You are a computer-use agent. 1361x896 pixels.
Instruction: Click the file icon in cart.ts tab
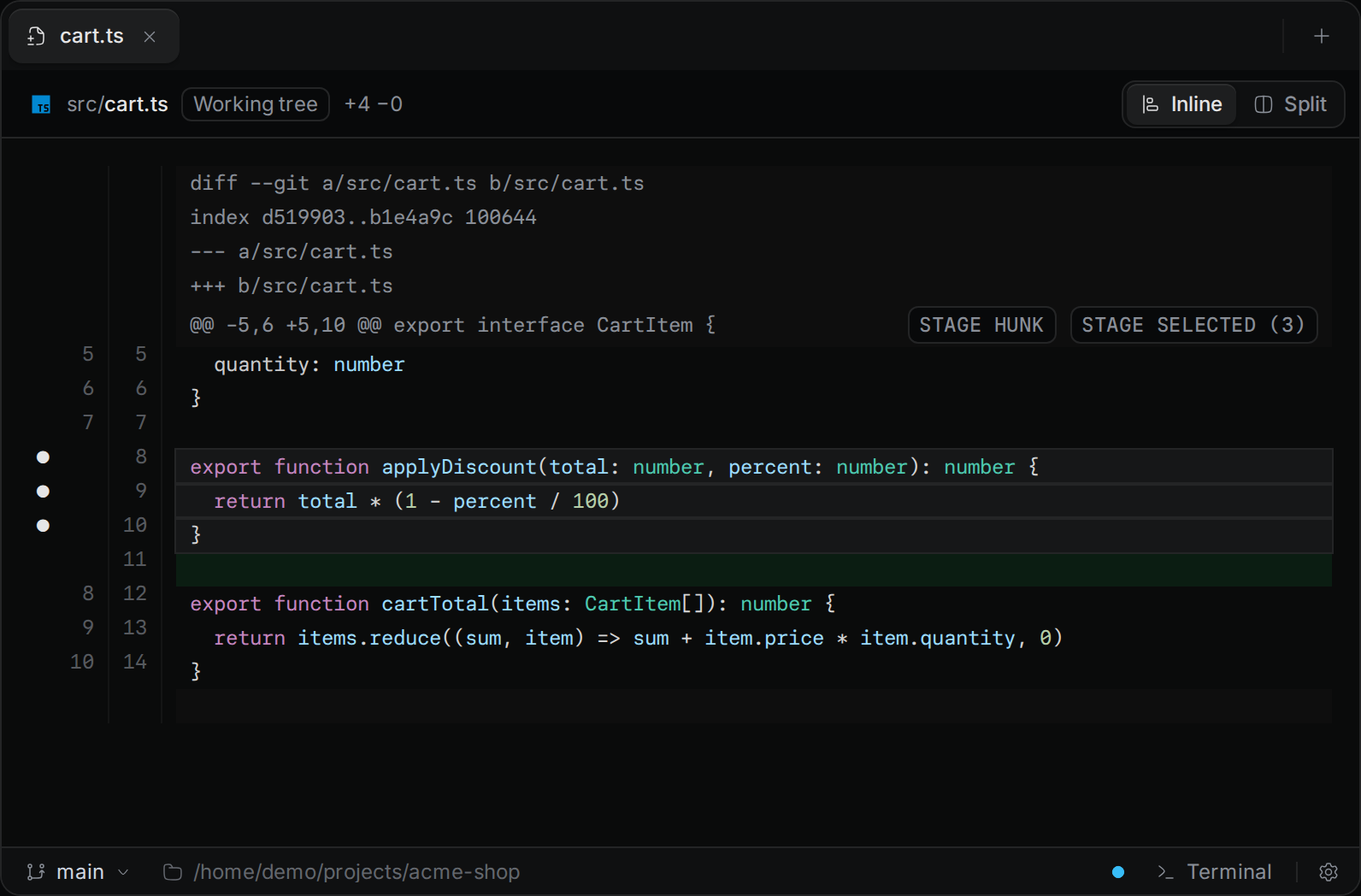[36, 36]
